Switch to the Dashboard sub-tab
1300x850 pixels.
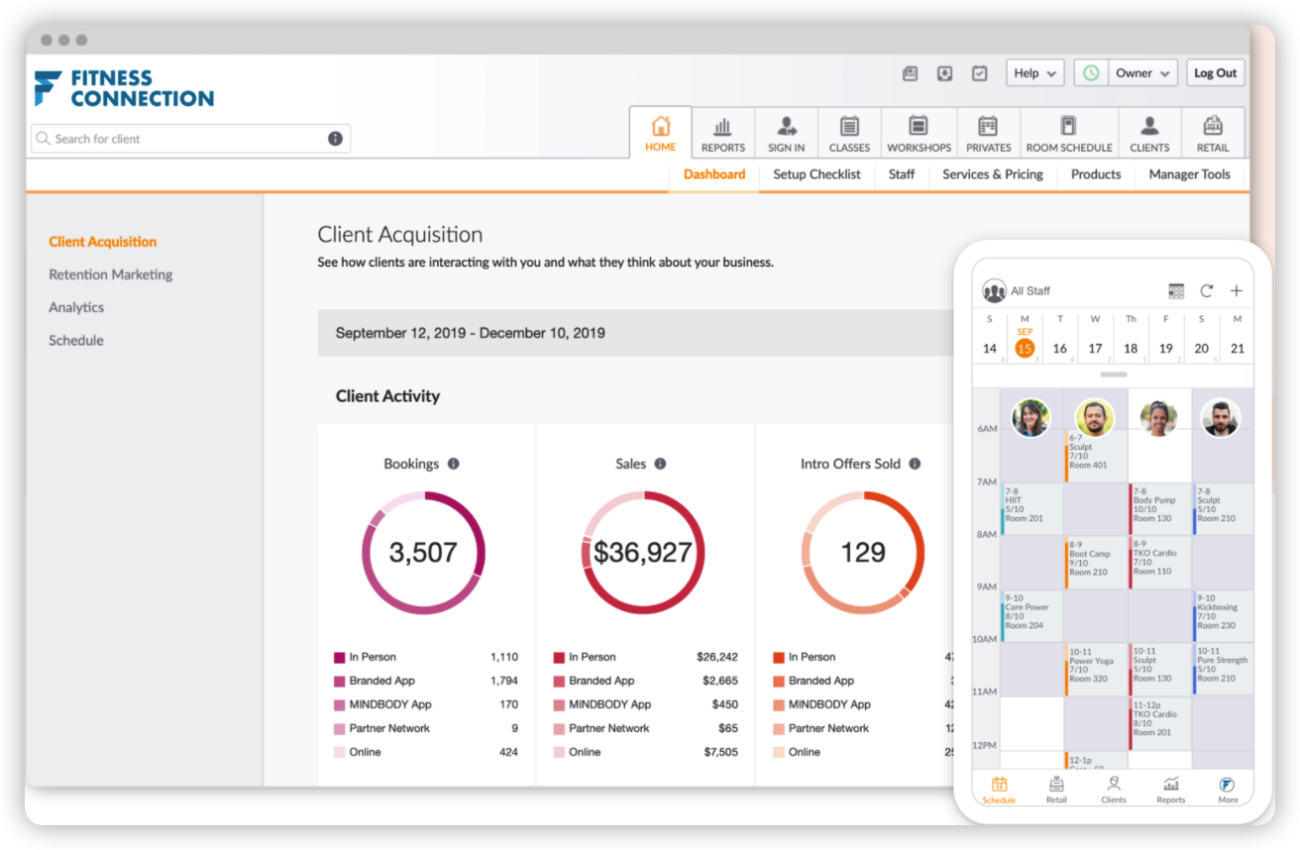click(x=714, y=174)
